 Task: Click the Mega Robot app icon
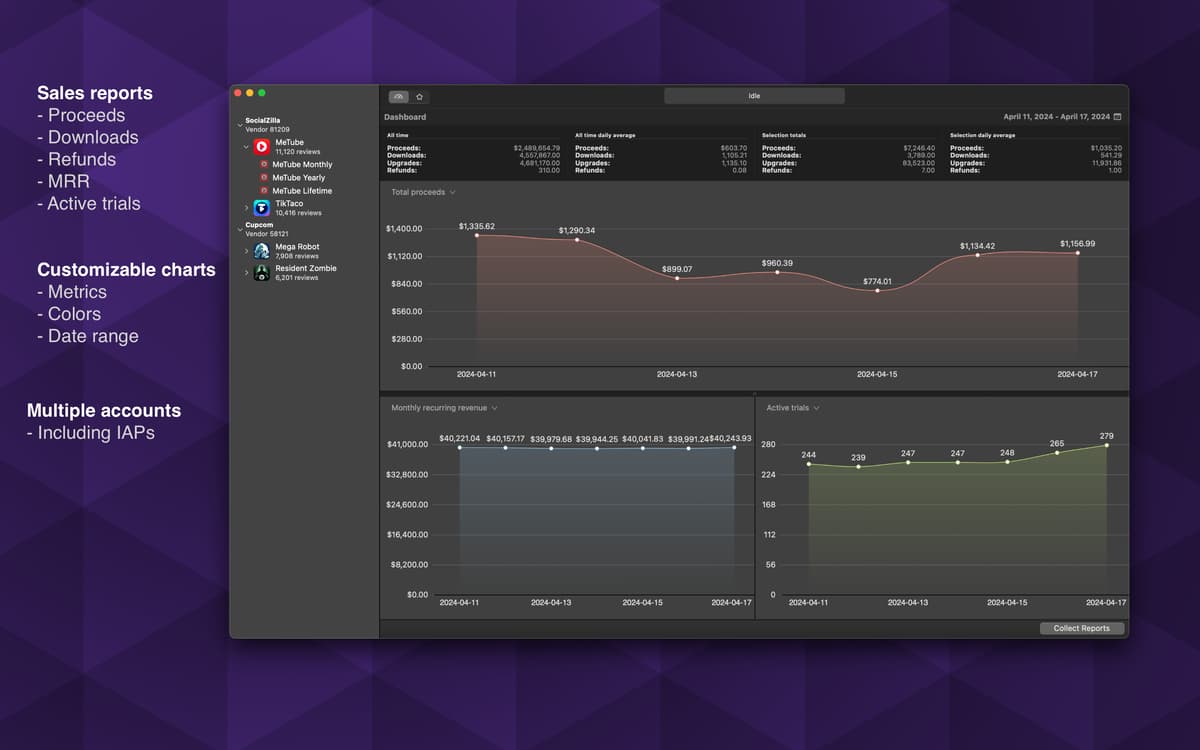point(262,251)
